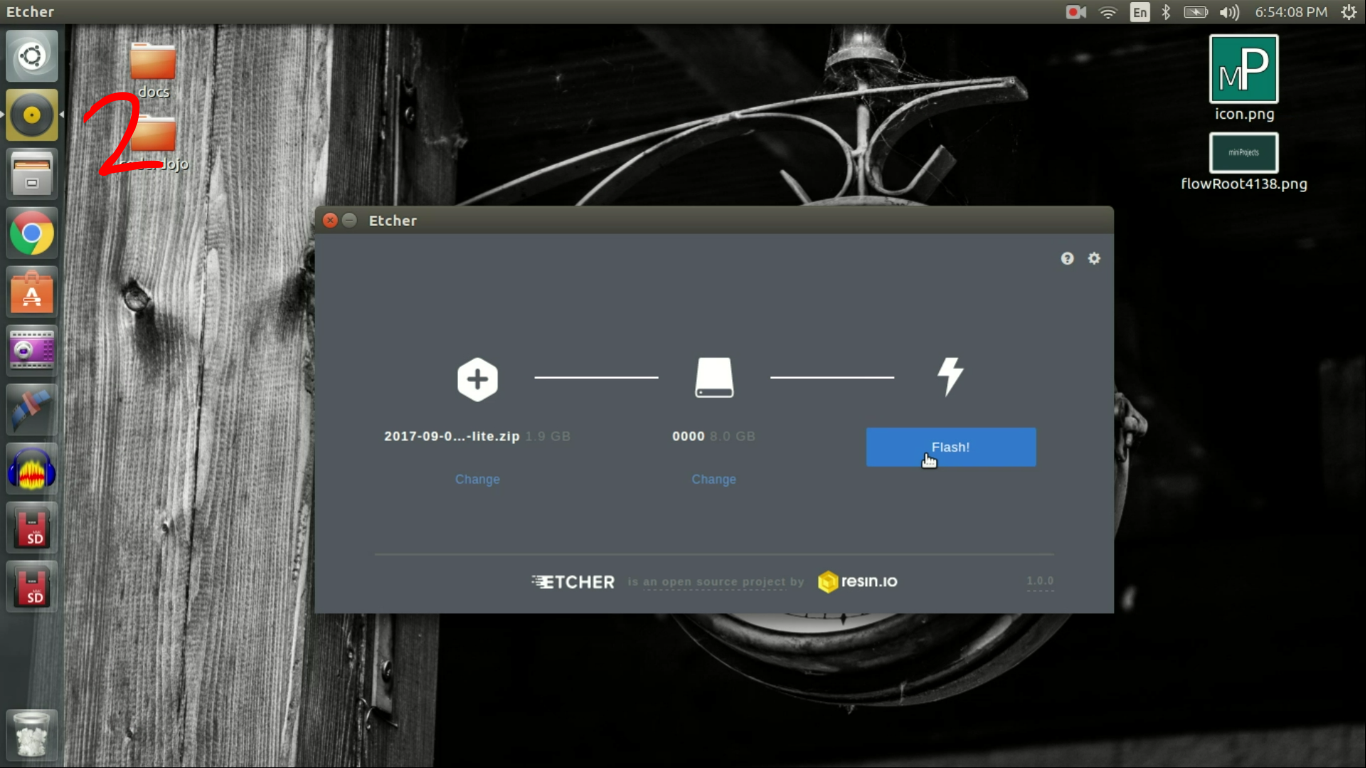Open the Etcher logo link in footer

(573, 581)
